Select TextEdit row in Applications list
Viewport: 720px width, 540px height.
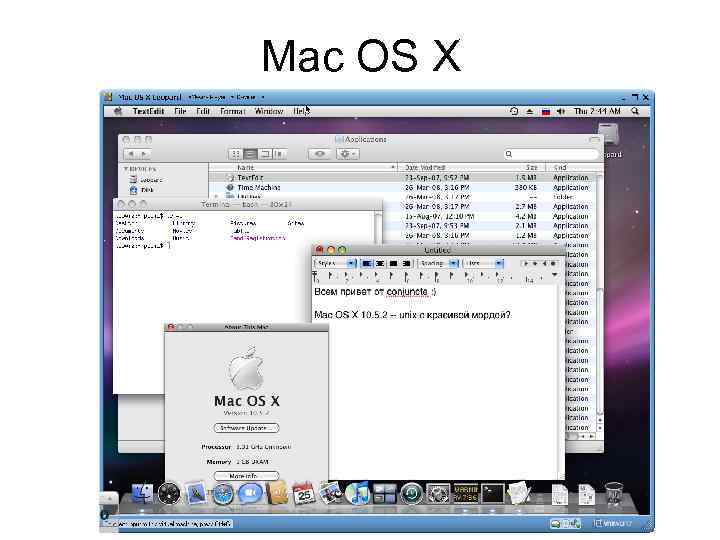(x=403, y=178)
